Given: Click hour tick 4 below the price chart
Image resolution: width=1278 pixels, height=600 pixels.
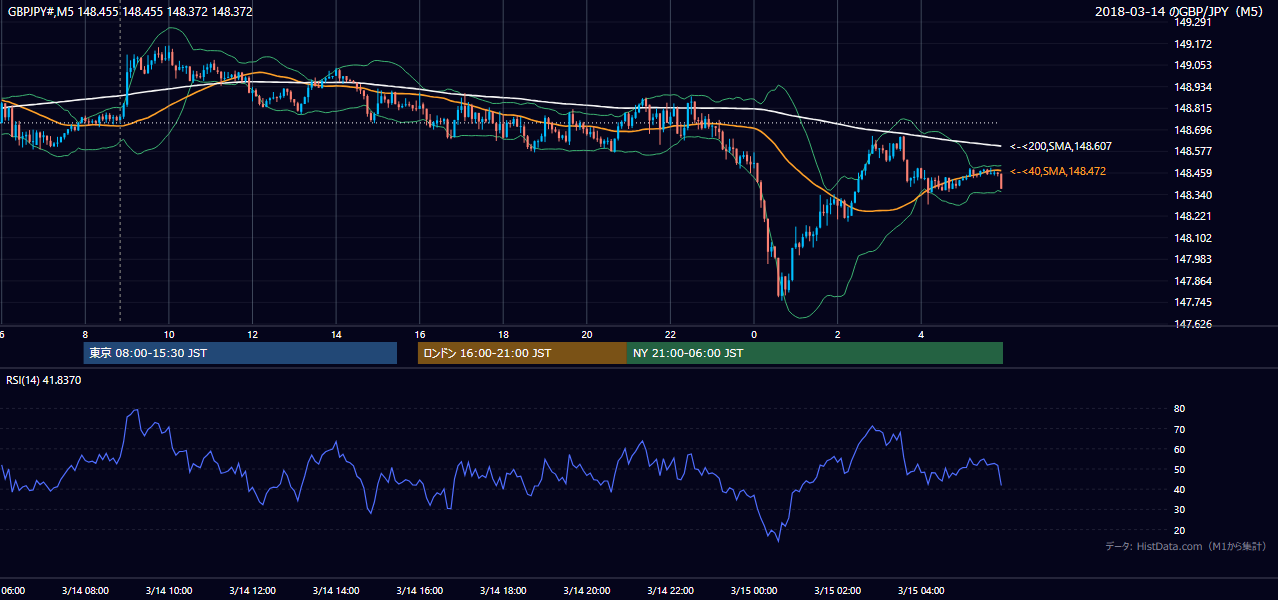Looking at the screenshot, I should click(922, 335).
